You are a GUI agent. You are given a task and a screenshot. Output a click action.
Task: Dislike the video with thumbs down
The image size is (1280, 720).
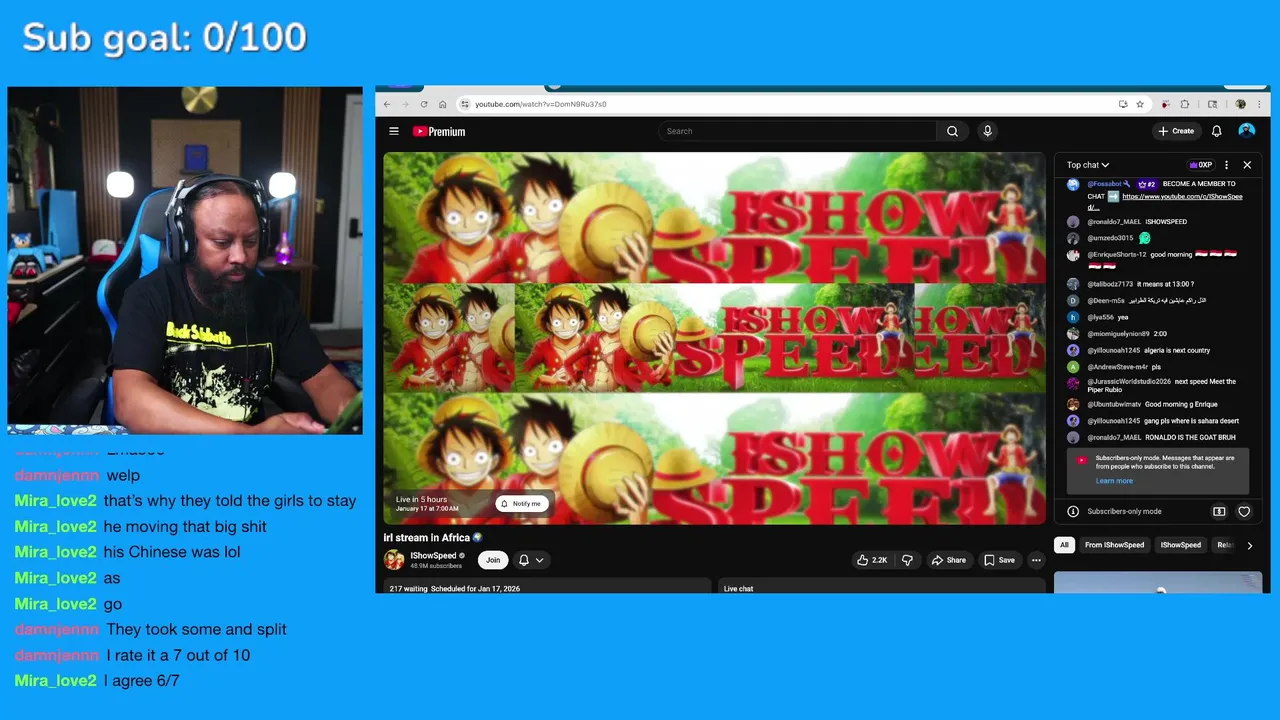tap(908, 560)
